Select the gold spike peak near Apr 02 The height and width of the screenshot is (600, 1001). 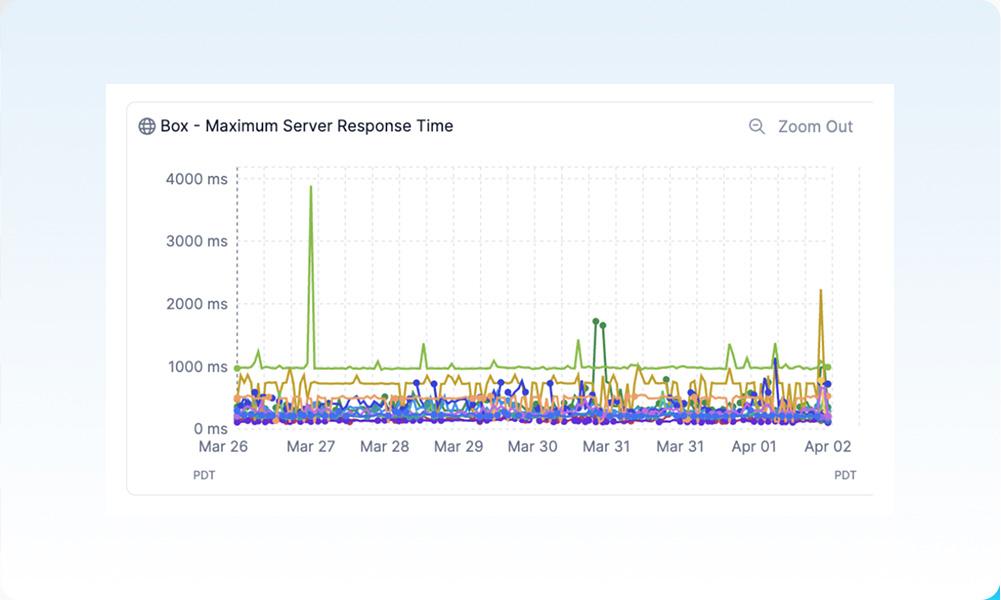pos(821,291)
